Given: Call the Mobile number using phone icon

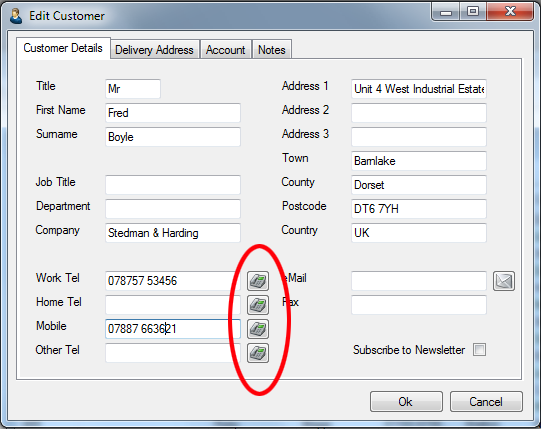Looking at the screenshot, I should [x=258, y=329].
